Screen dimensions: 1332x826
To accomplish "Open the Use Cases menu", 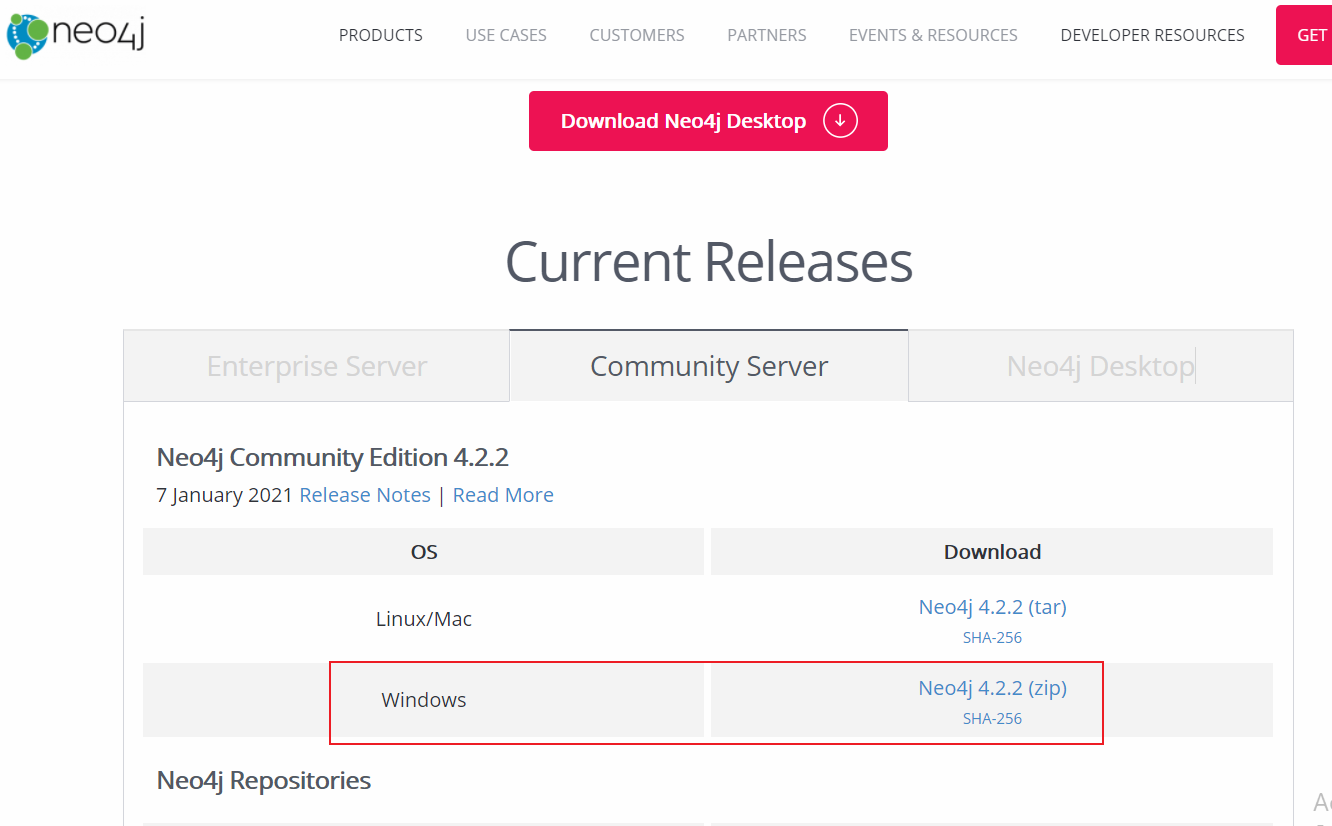I will pos(506,35).
